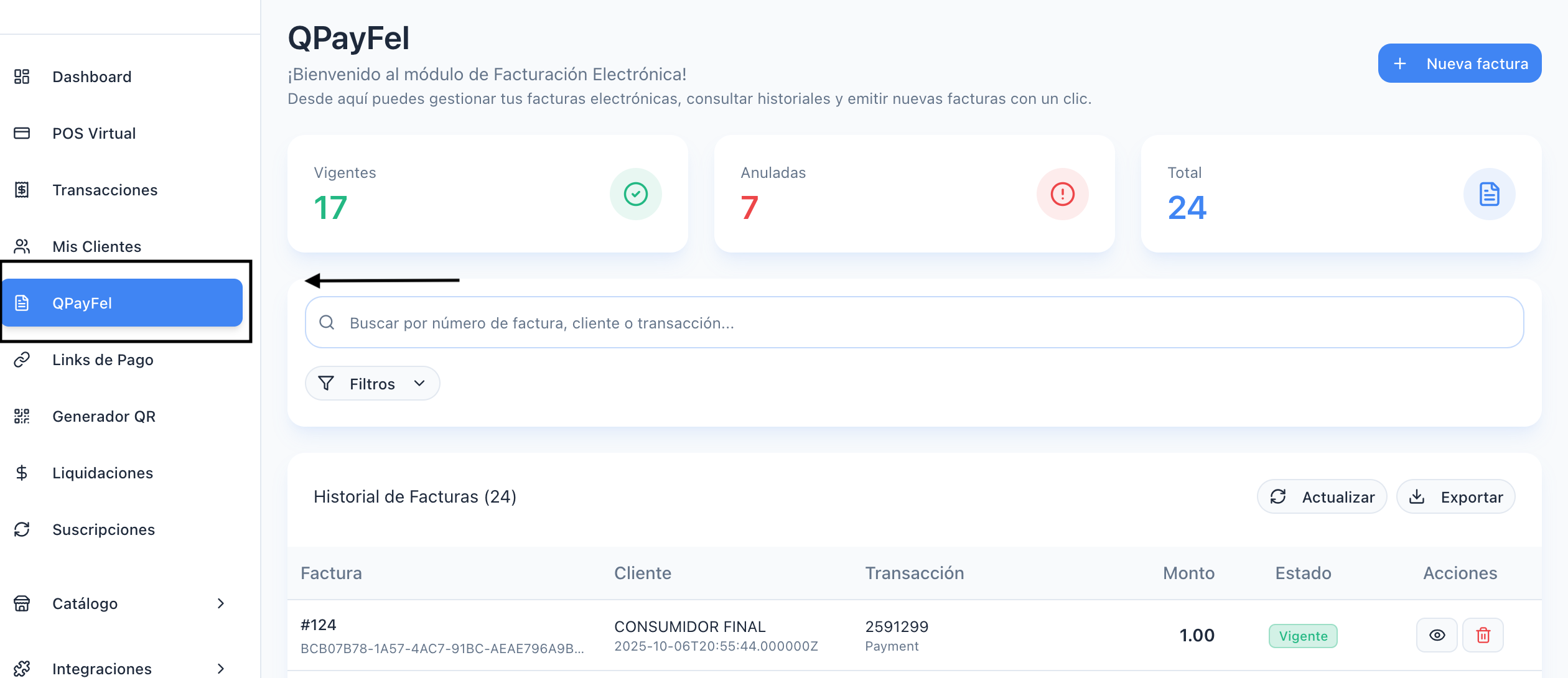
Task: Click the Links de Pago chain icon
Action: [22, 360]
